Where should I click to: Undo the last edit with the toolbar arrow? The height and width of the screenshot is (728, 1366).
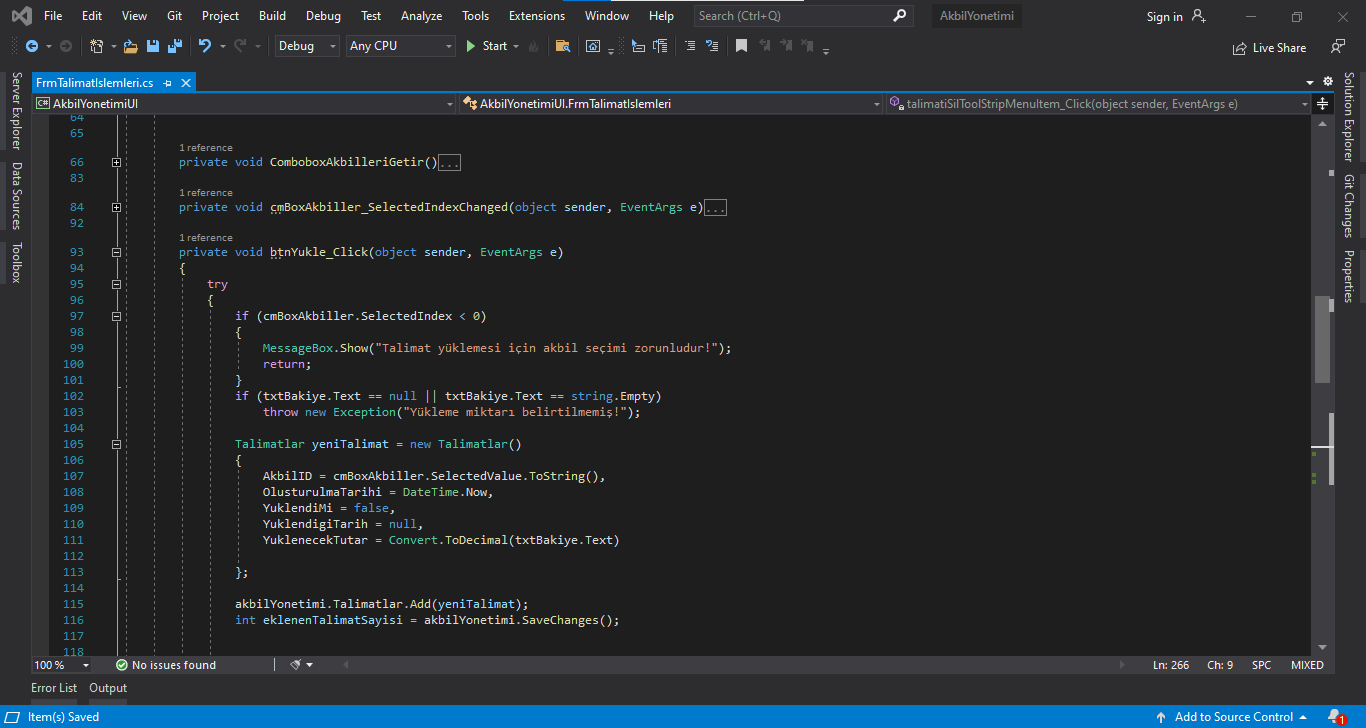[205, 46]
